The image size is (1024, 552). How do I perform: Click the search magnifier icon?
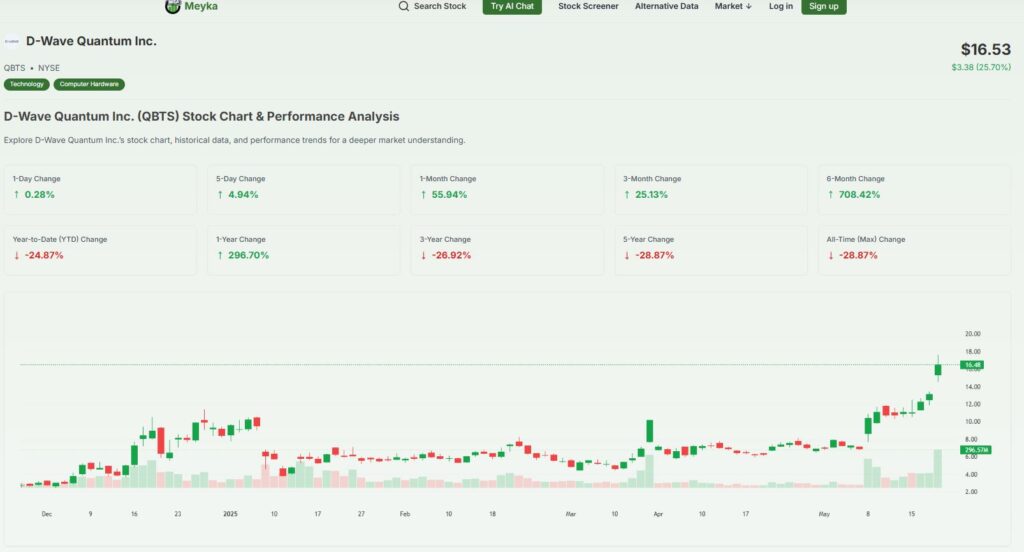point(404,6)
